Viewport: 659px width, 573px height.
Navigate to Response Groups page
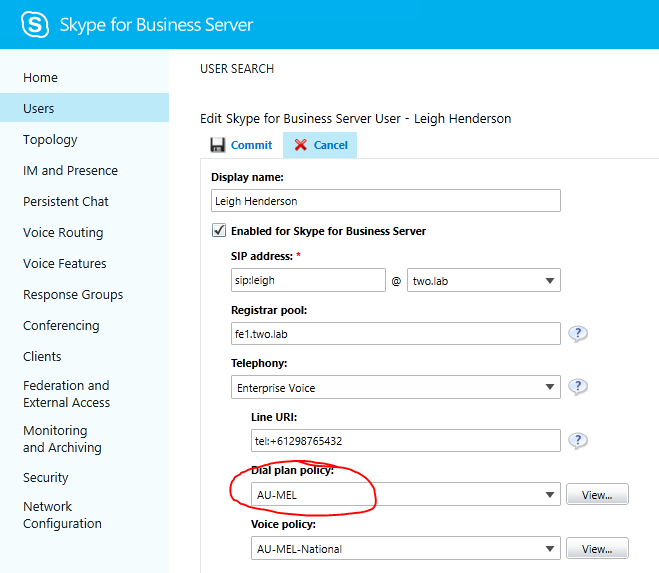click(x=73, y=295)
